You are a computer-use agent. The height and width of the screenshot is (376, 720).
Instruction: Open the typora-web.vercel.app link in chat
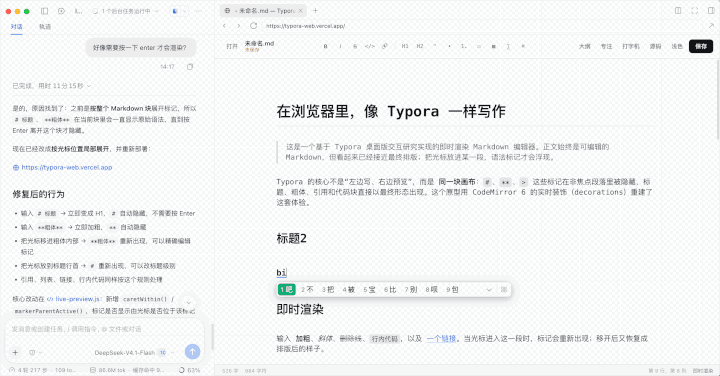[x=67, y=168]
